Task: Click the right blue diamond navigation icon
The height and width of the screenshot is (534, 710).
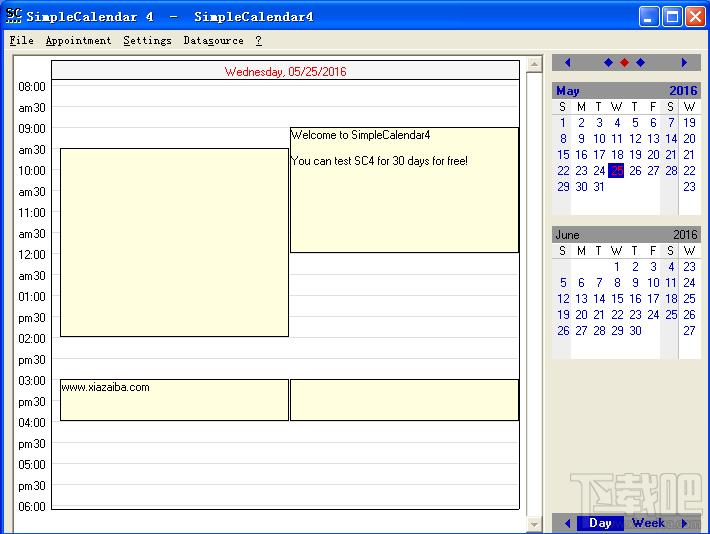Action: pyautogui.click(x=640, y=63)
